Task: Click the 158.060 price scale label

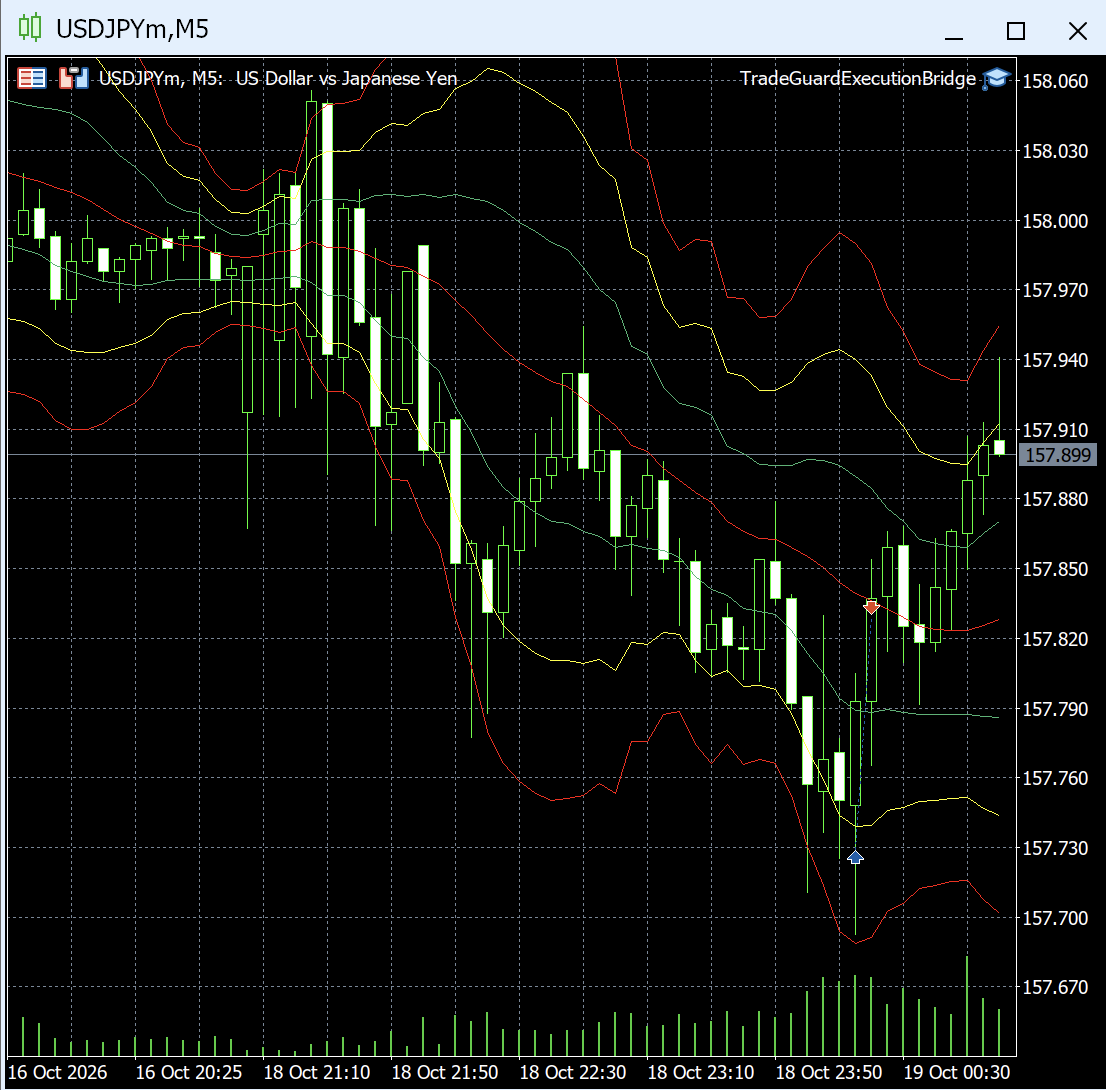Action: tap(1055, 81)
